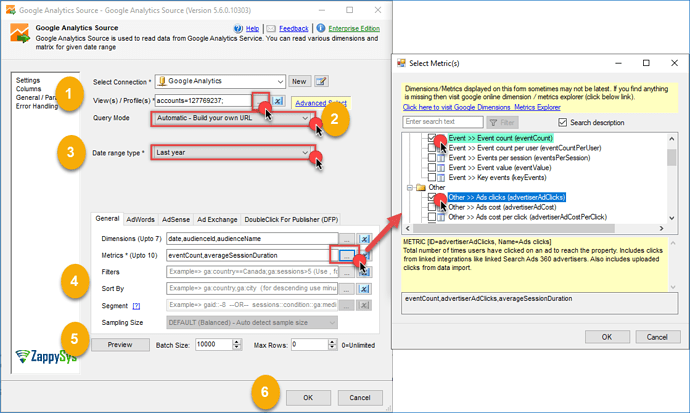Click Cancel in Select Metric(s) dialog
Image resolution: width=690 pixels, height=413 pixels.
point(657,337)
